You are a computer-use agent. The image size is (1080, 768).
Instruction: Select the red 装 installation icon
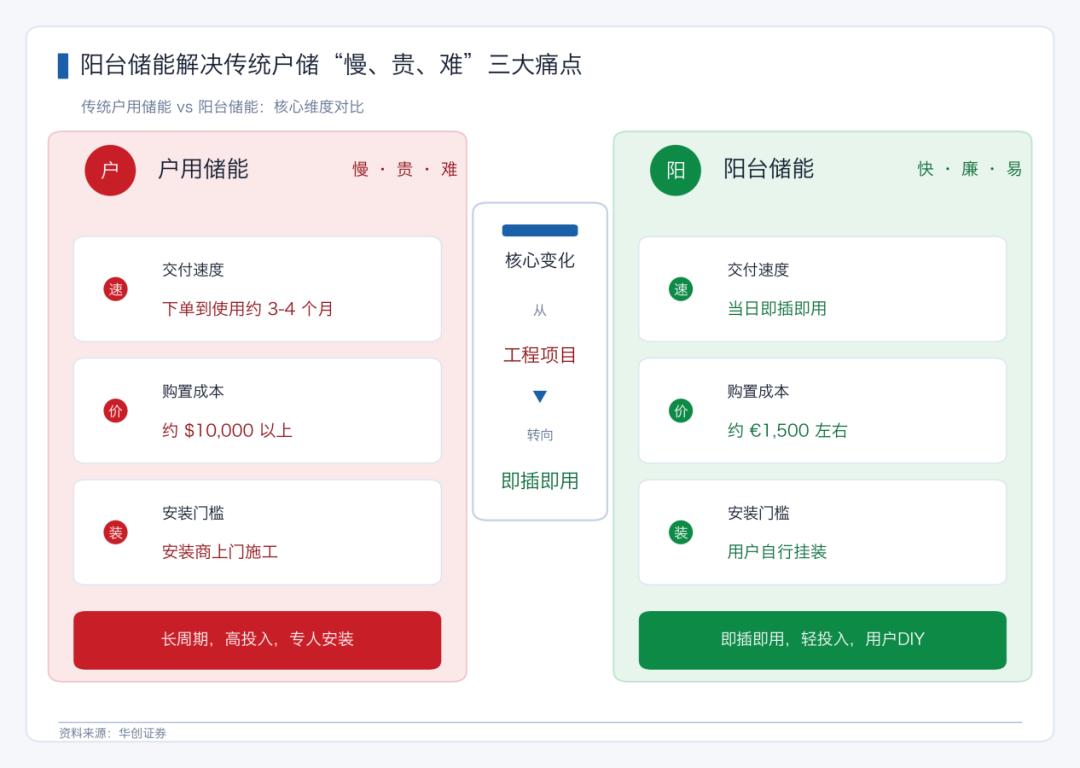116,532
